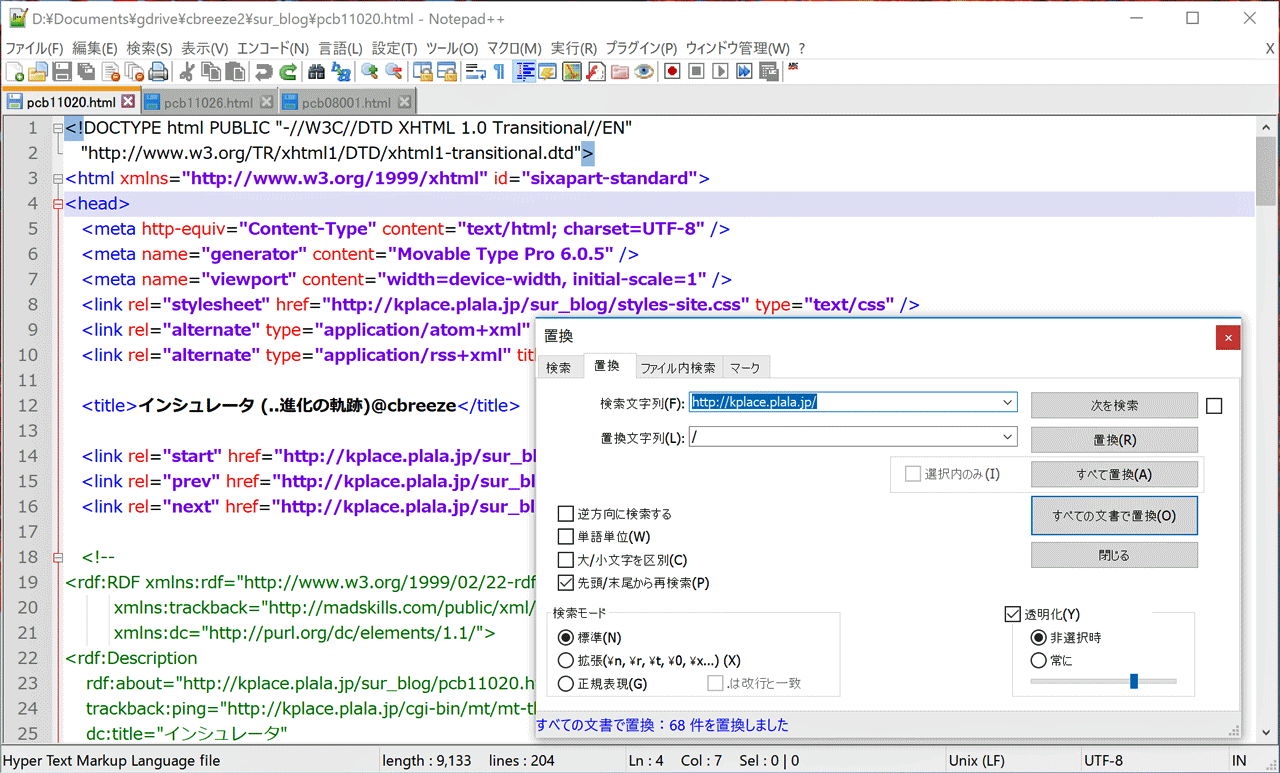The height and width of the screenshot is (773, 1280).
Task: Create a new file from the toolbar
Action: point(13,72)
